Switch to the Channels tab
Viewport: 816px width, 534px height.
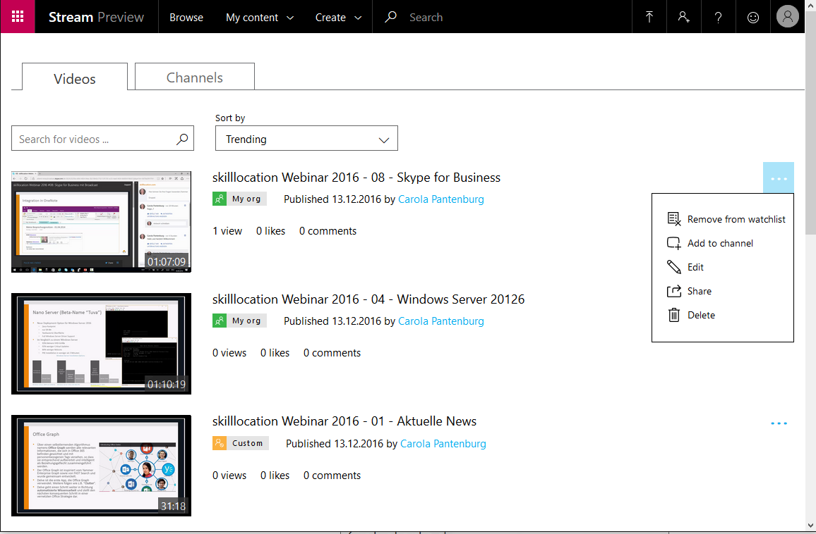point(195,77)
